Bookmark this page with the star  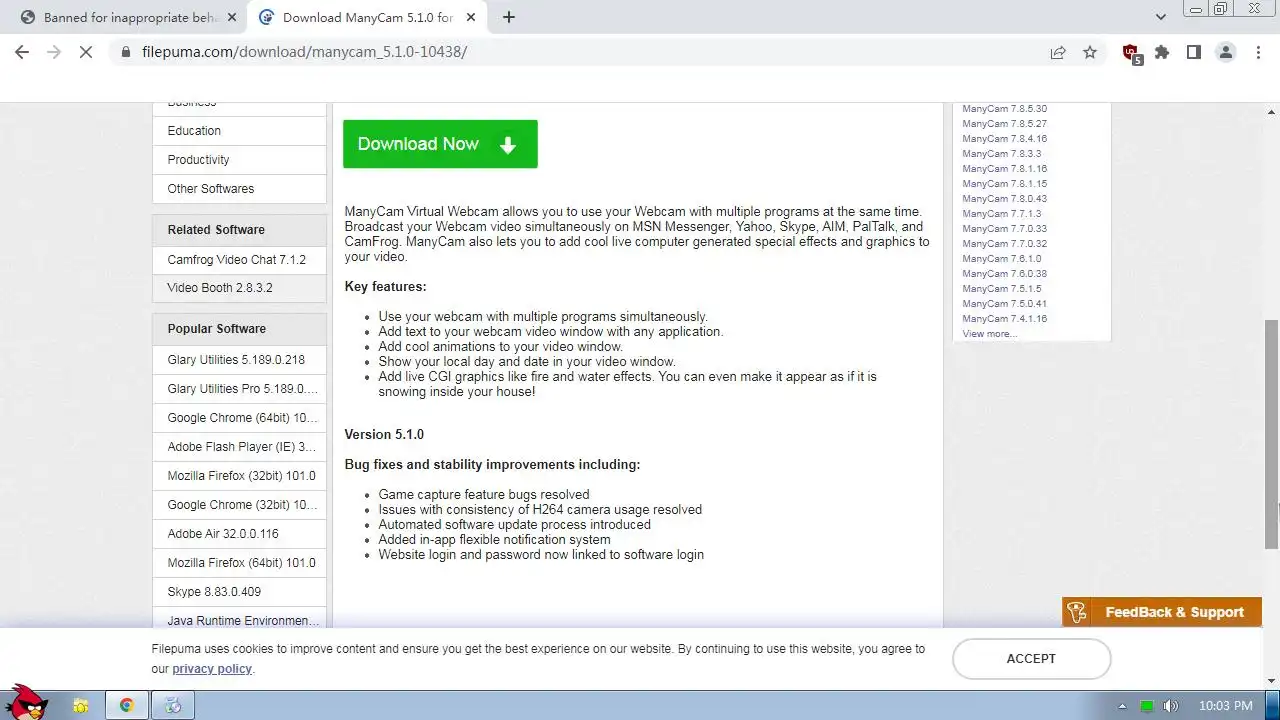(x=1090, y=52)
